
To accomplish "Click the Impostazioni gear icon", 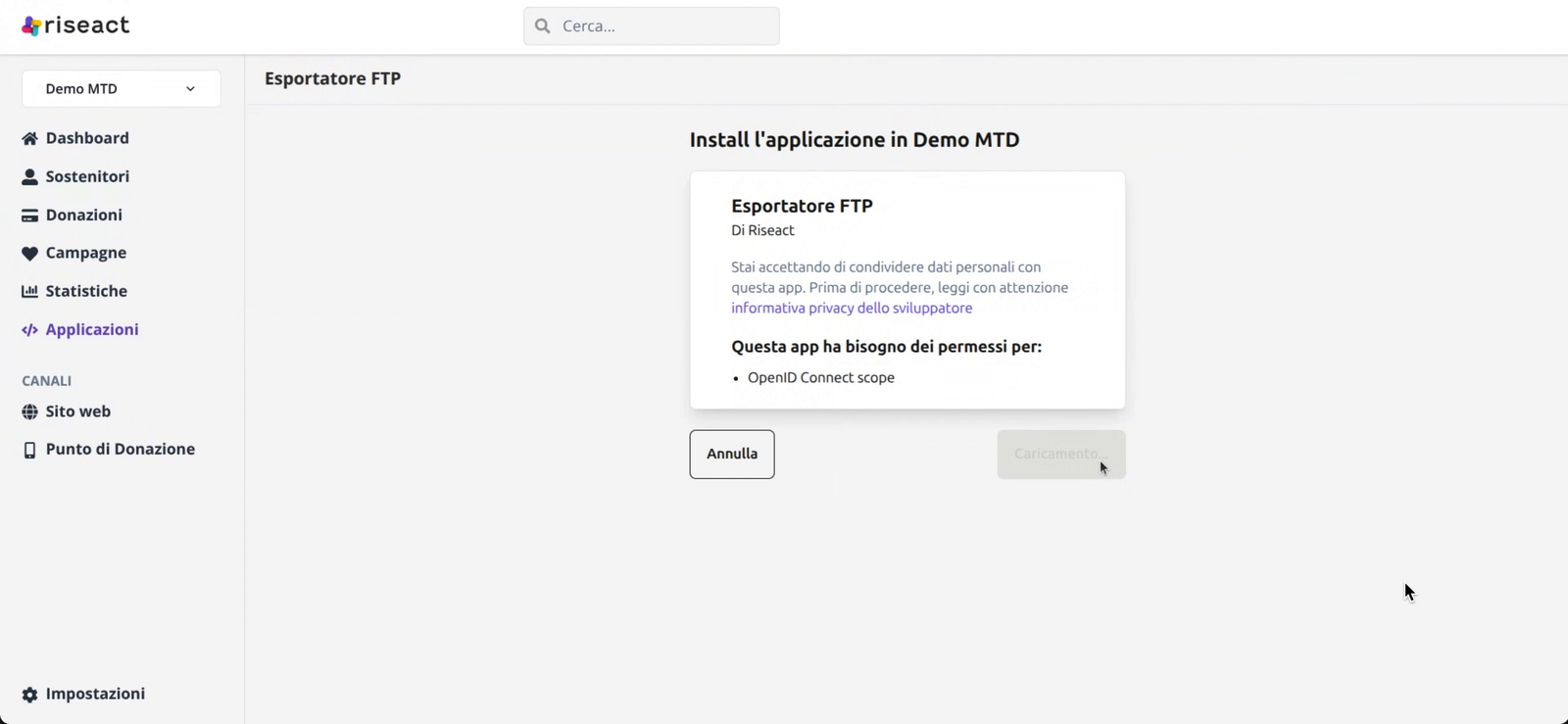I will click(x=29, y=694).
